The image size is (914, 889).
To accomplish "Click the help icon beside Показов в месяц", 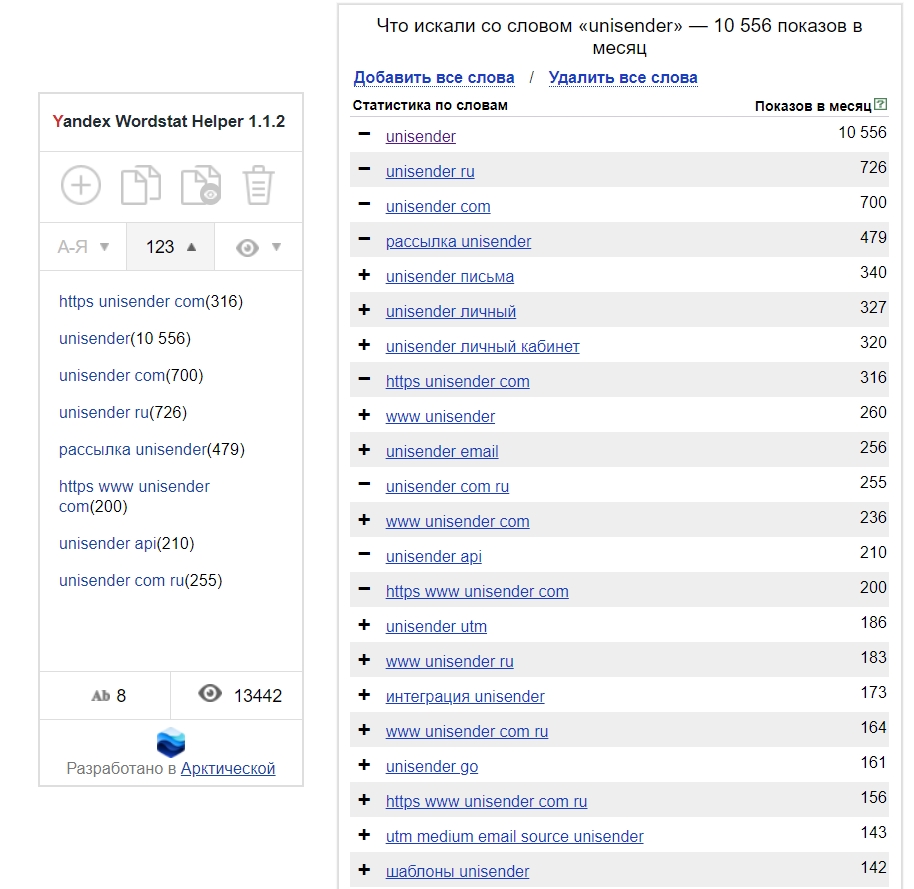I will point(881,104).
